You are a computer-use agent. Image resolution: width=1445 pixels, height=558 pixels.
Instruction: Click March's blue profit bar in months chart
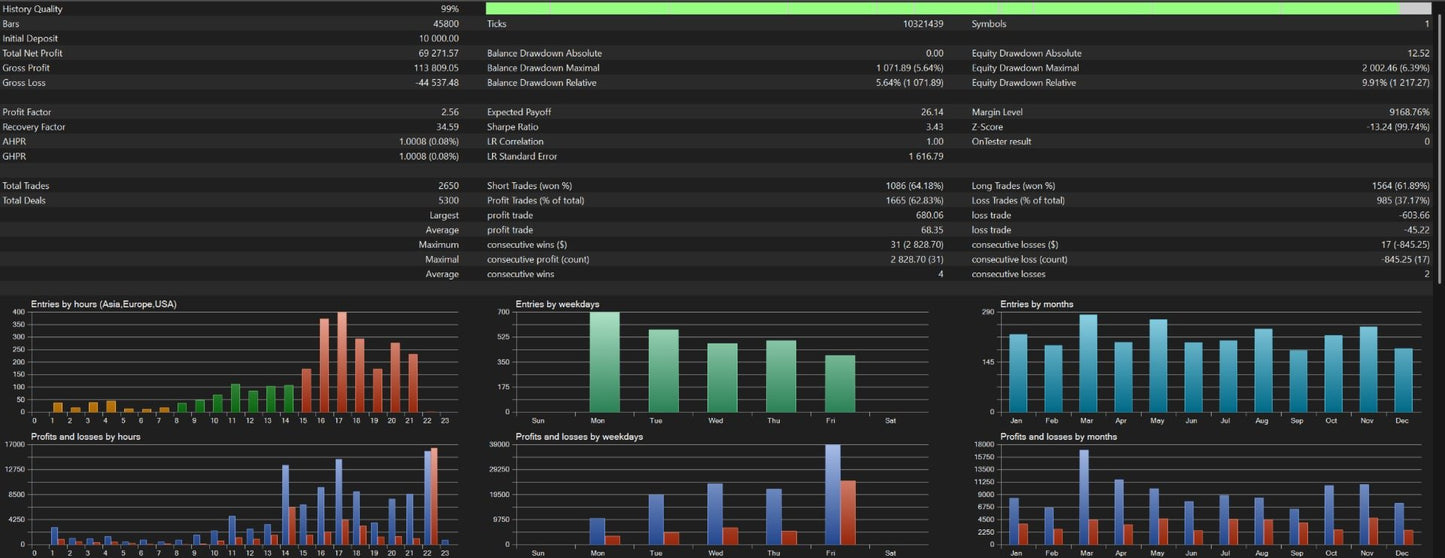click(x=1084, y=497)
